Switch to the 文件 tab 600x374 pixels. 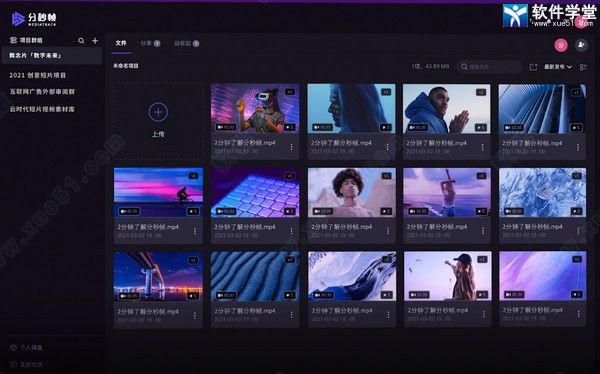[121, 43]
